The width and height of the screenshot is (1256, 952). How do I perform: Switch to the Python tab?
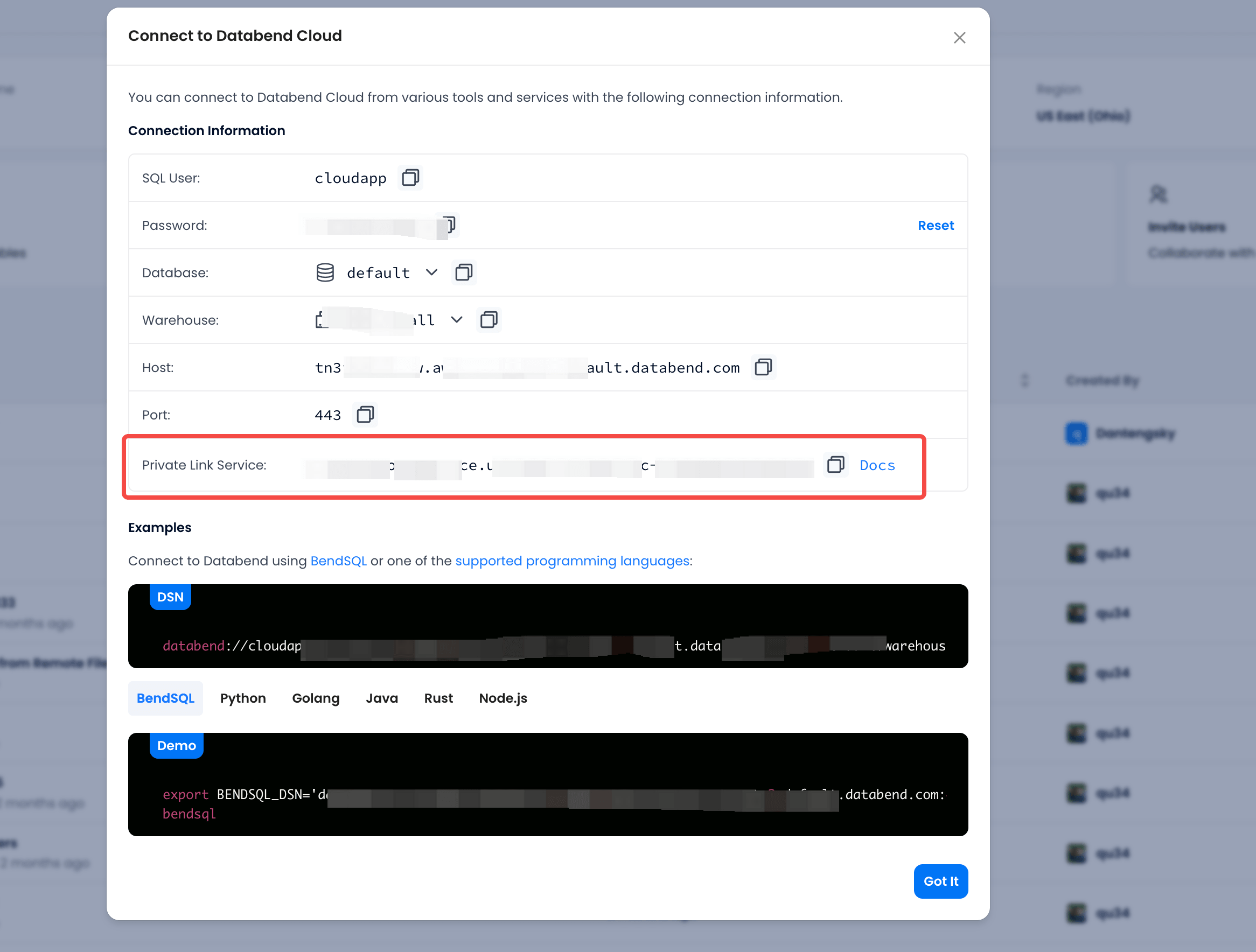click(x=243, y=698)
